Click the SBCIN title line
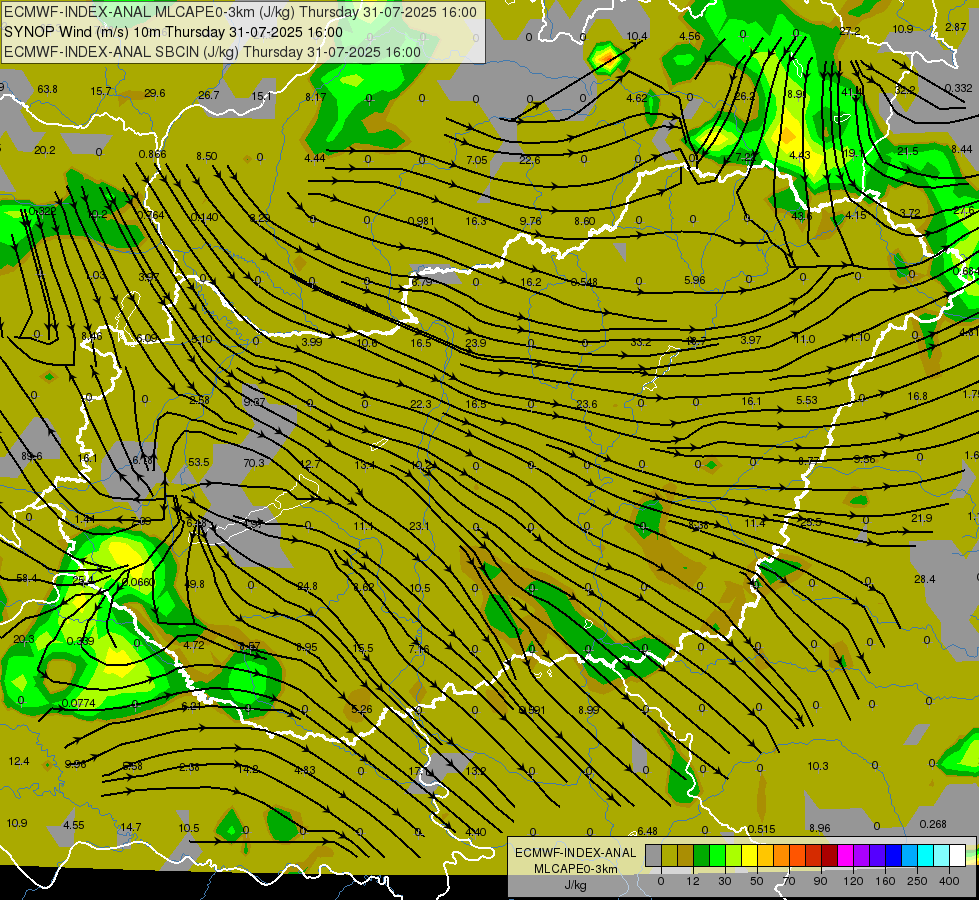 212,52
